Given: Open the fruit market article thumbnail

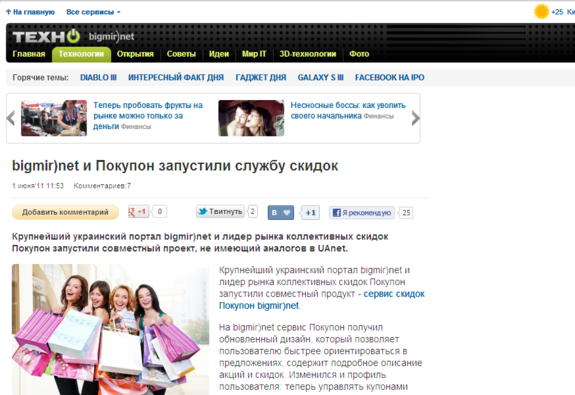Looking at the screenshot, I should coord(54,118).
